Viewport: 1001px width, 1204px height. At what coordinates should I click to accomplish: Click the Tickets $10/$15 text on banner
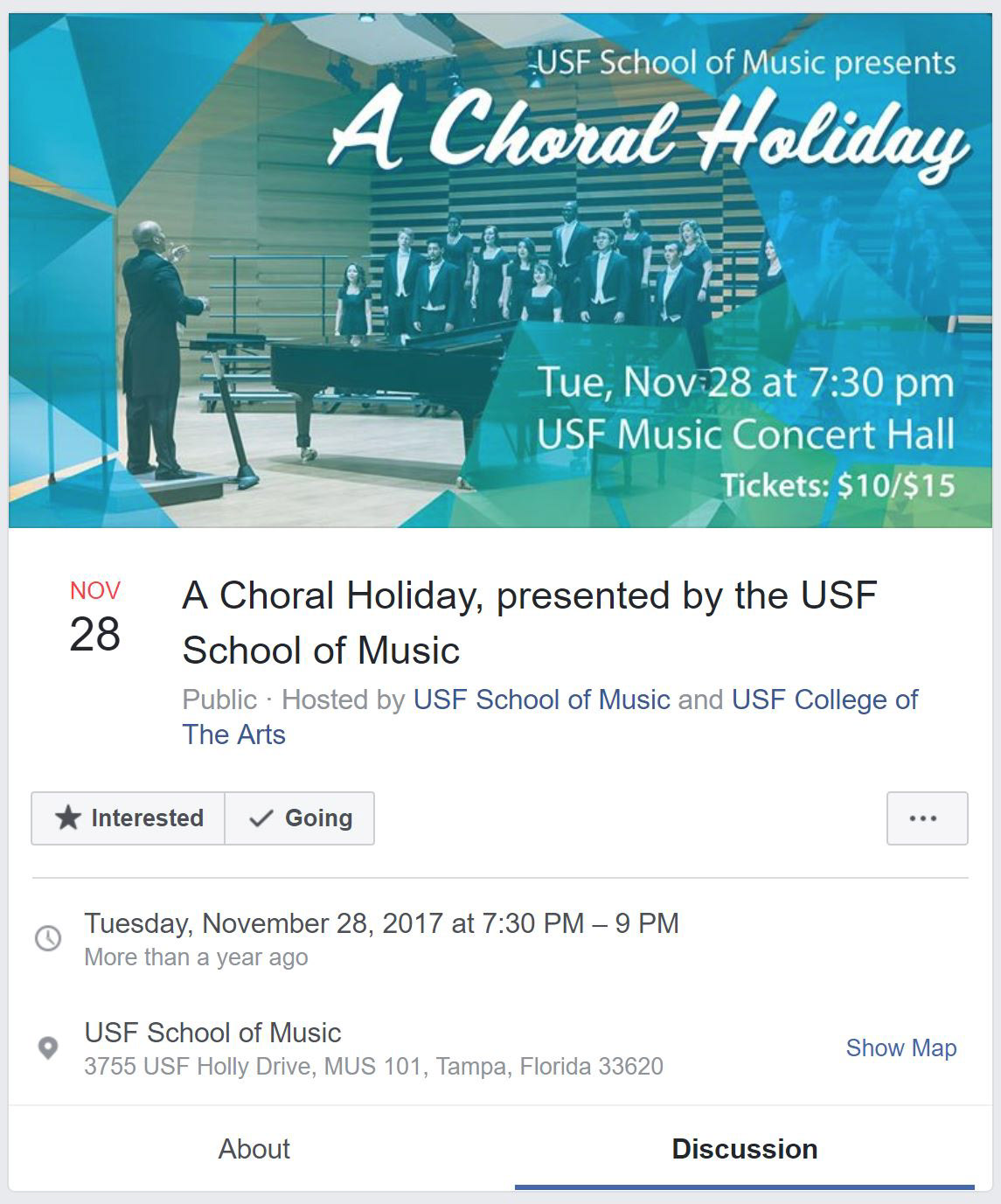point(837,485)
